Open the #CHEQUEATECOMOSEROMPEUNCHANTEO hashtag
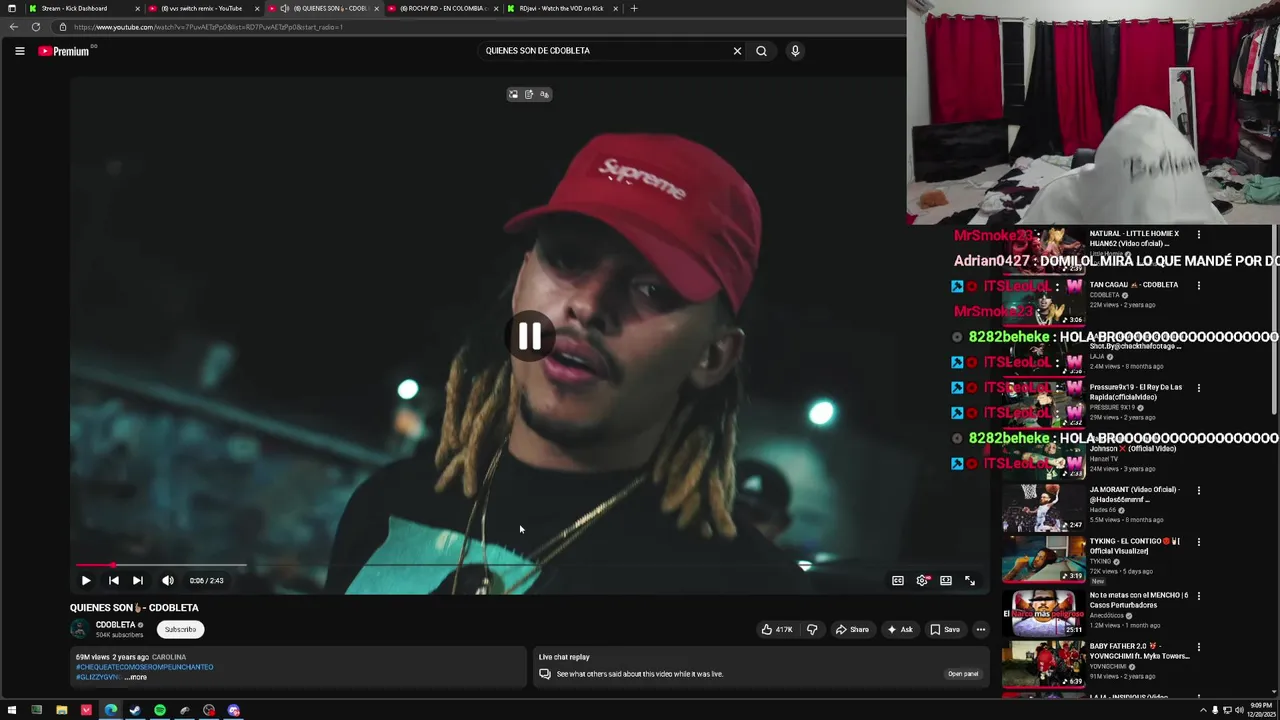The image size is (1280, 720). [x=145, y=667]
